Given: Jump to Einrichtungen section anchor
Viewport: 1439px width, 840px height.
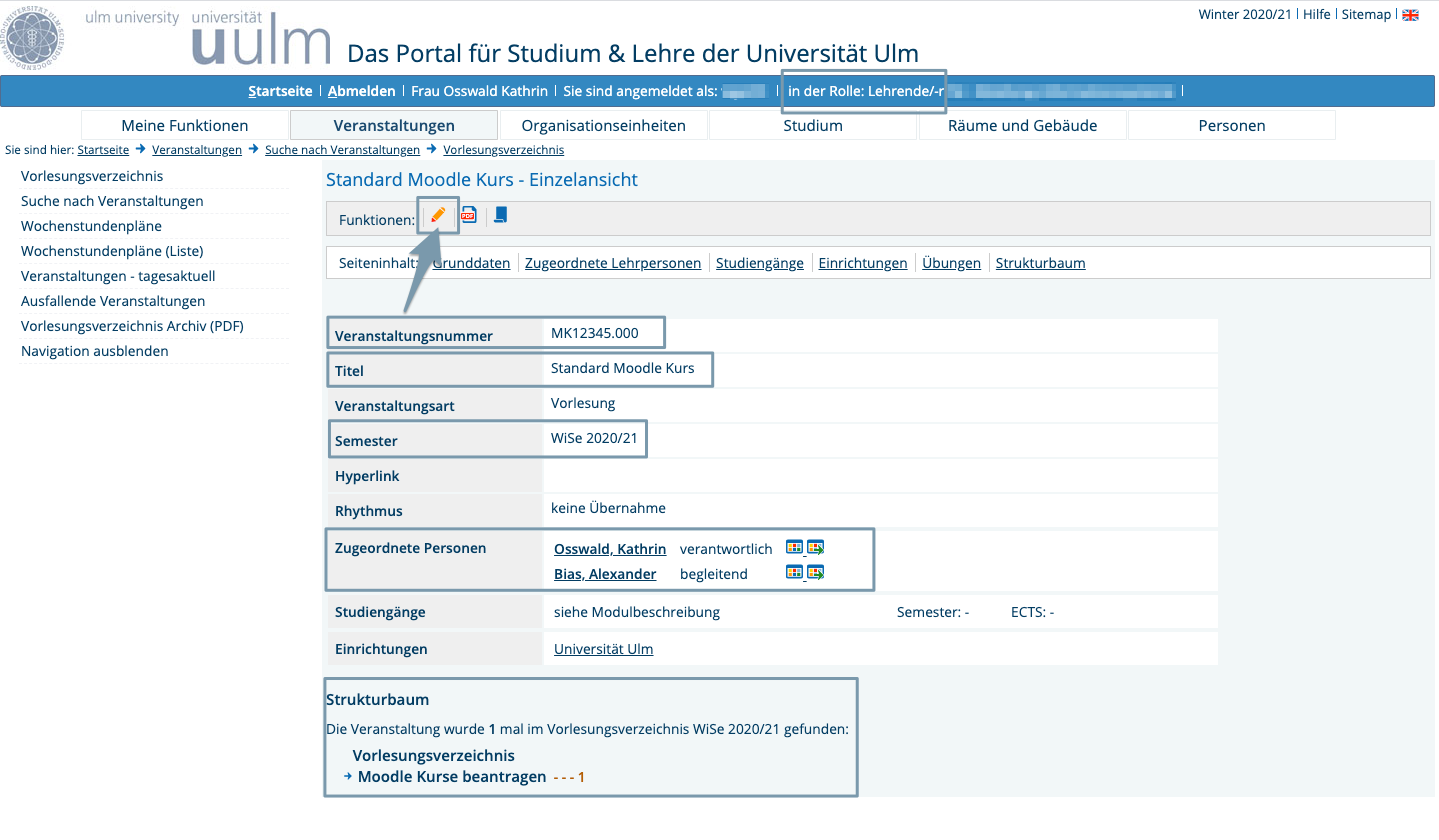Looking at the screenshot, I should point(863,263).
